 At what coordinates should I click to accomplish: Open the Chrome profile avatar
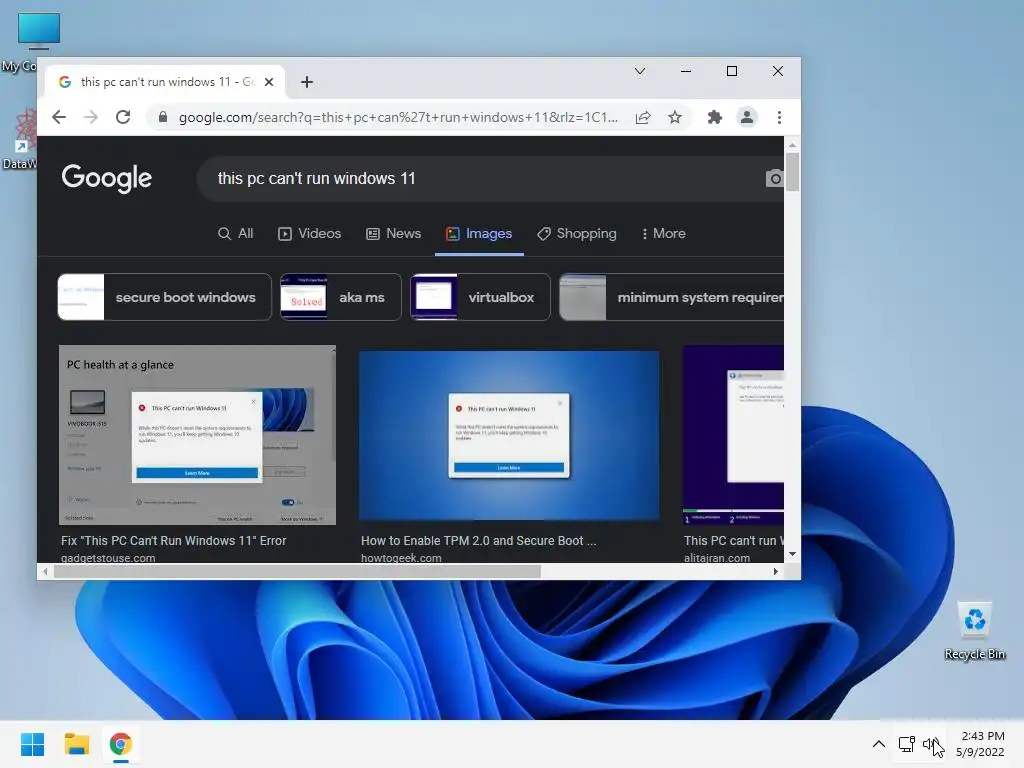click(746, 117)
